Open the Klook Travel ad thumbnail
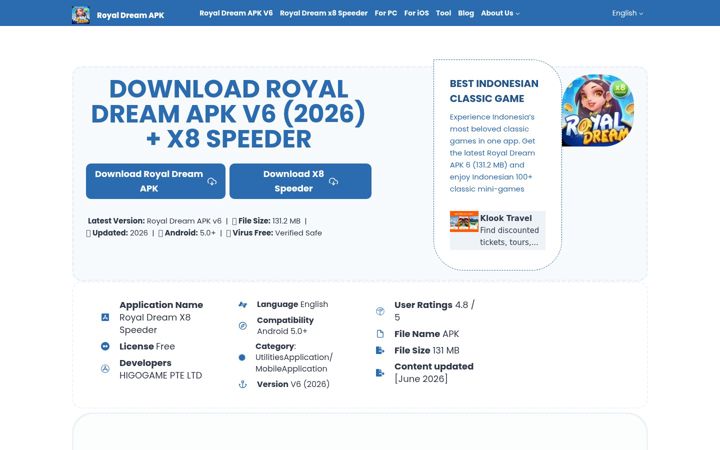The width and height of the screenshot is (720, 450). coord(464,221)
